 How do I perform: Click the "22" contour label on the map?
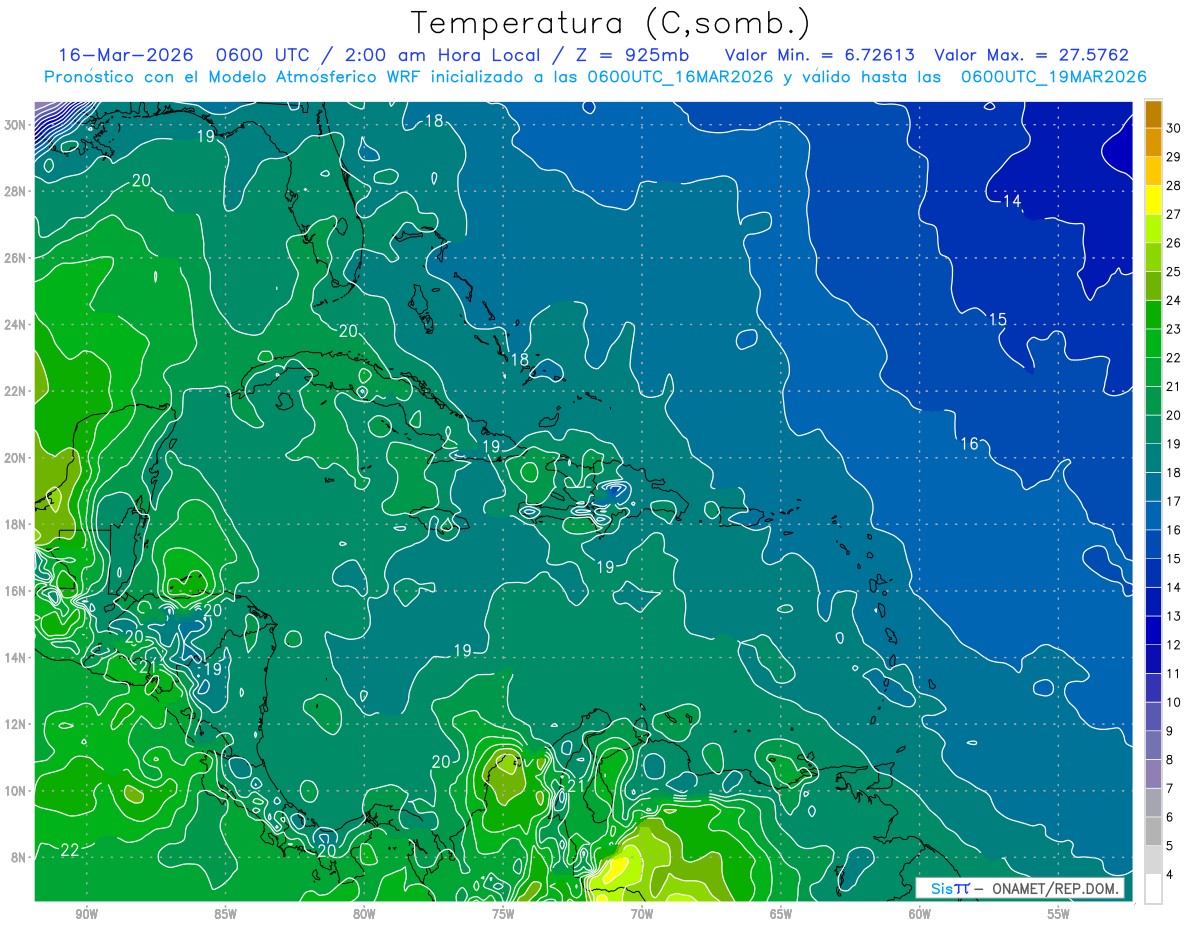[x=70, y=850]
